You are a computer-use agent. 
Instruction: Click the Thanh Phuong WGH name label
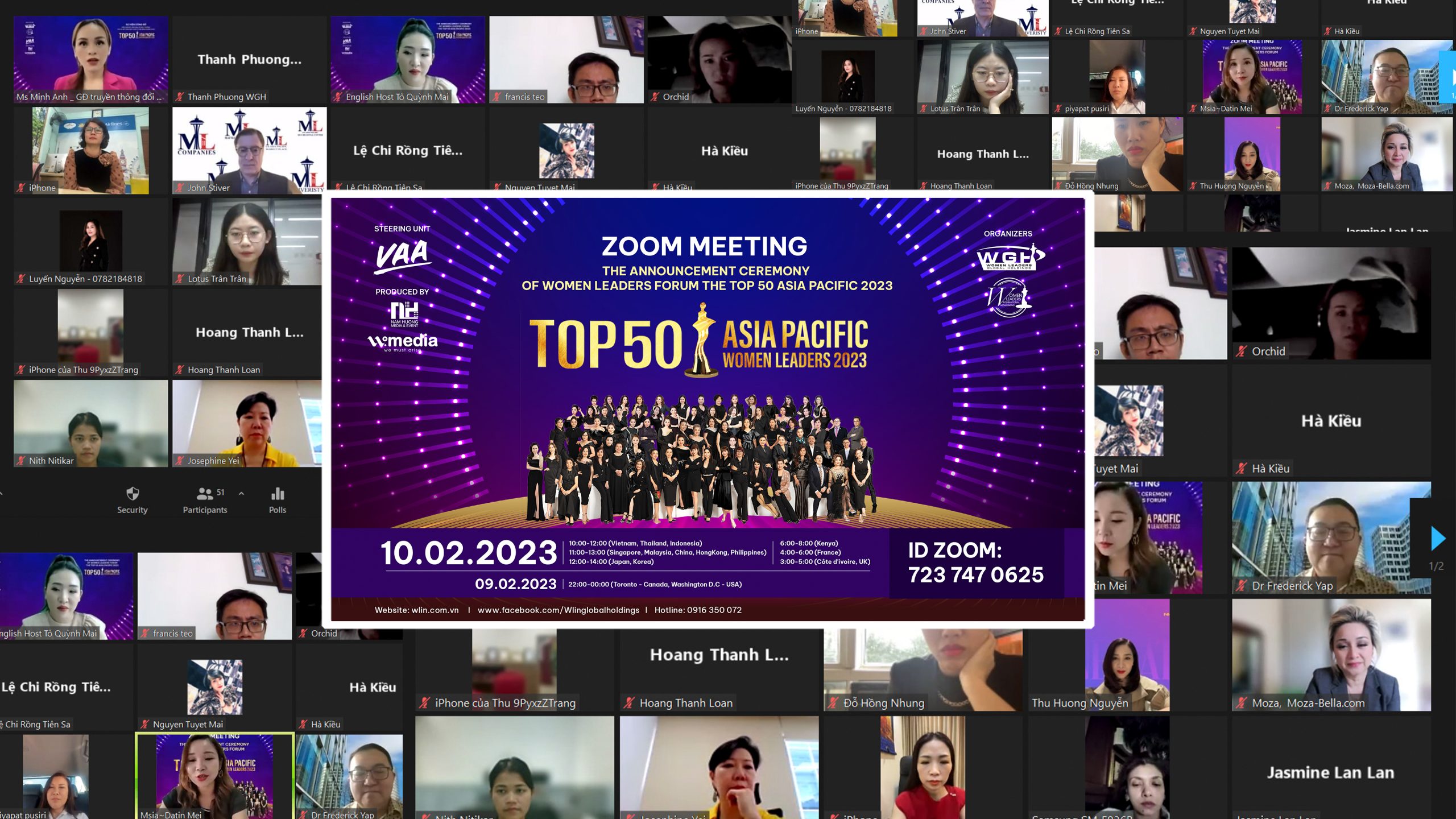point(227,97)
